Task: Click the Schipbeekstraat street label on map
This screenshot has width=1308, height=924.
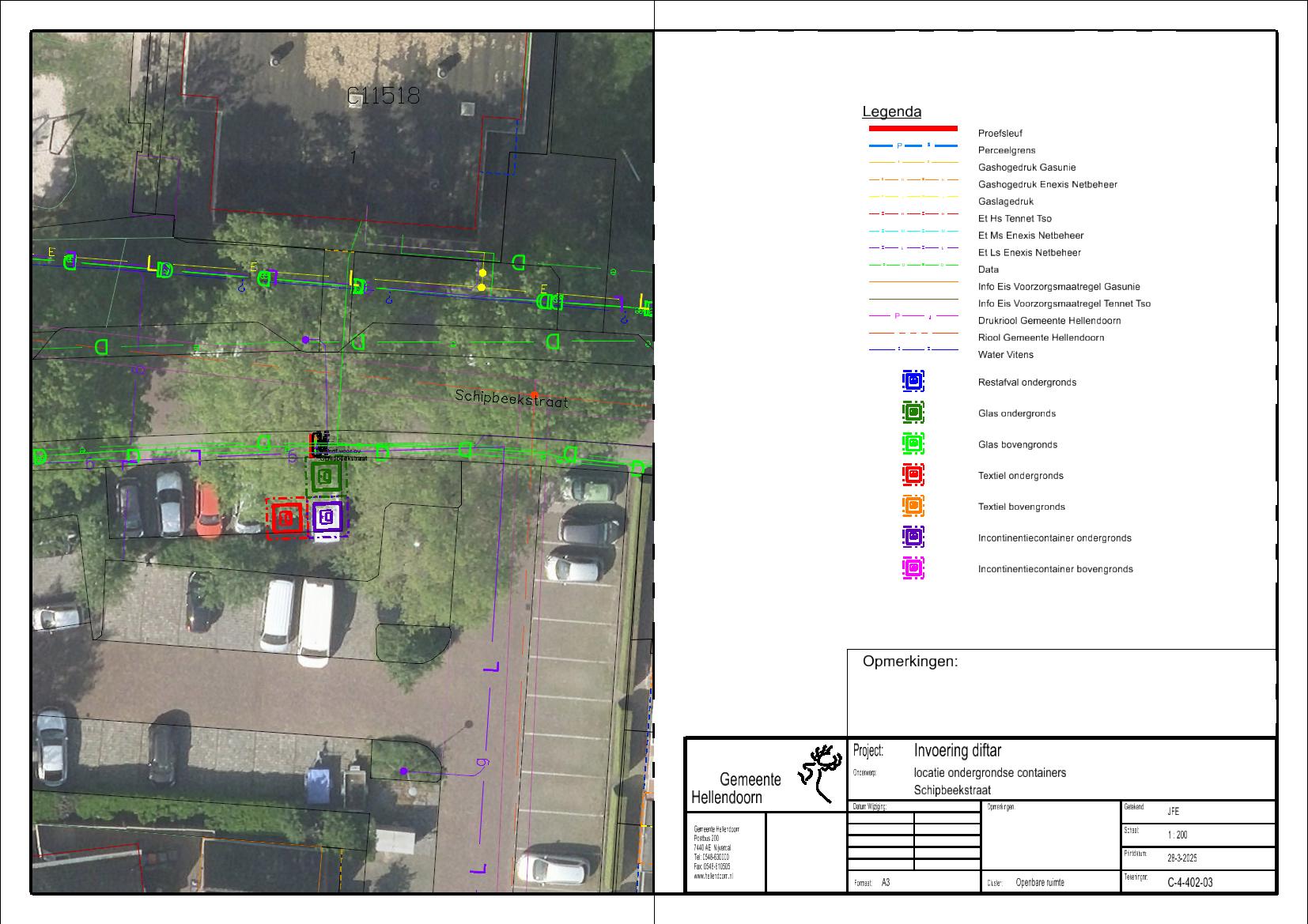Action: [511, 398]
